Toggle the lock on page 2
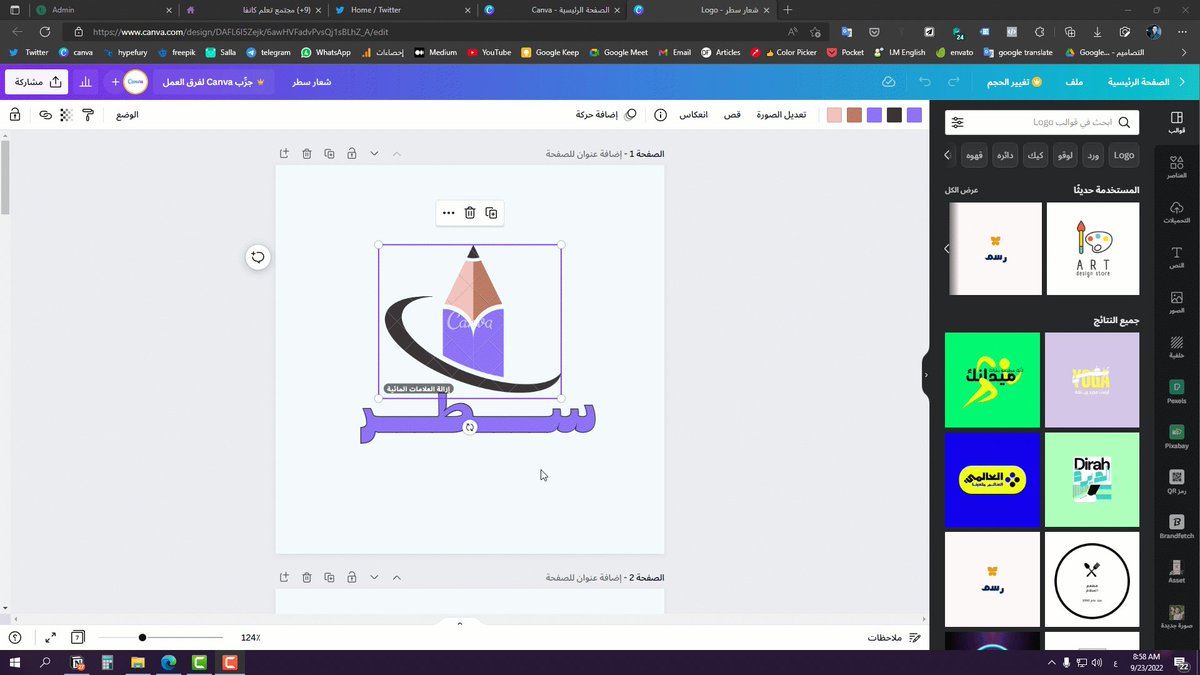This screenshot has width=1200, height=675. click(x=352, y=577)
